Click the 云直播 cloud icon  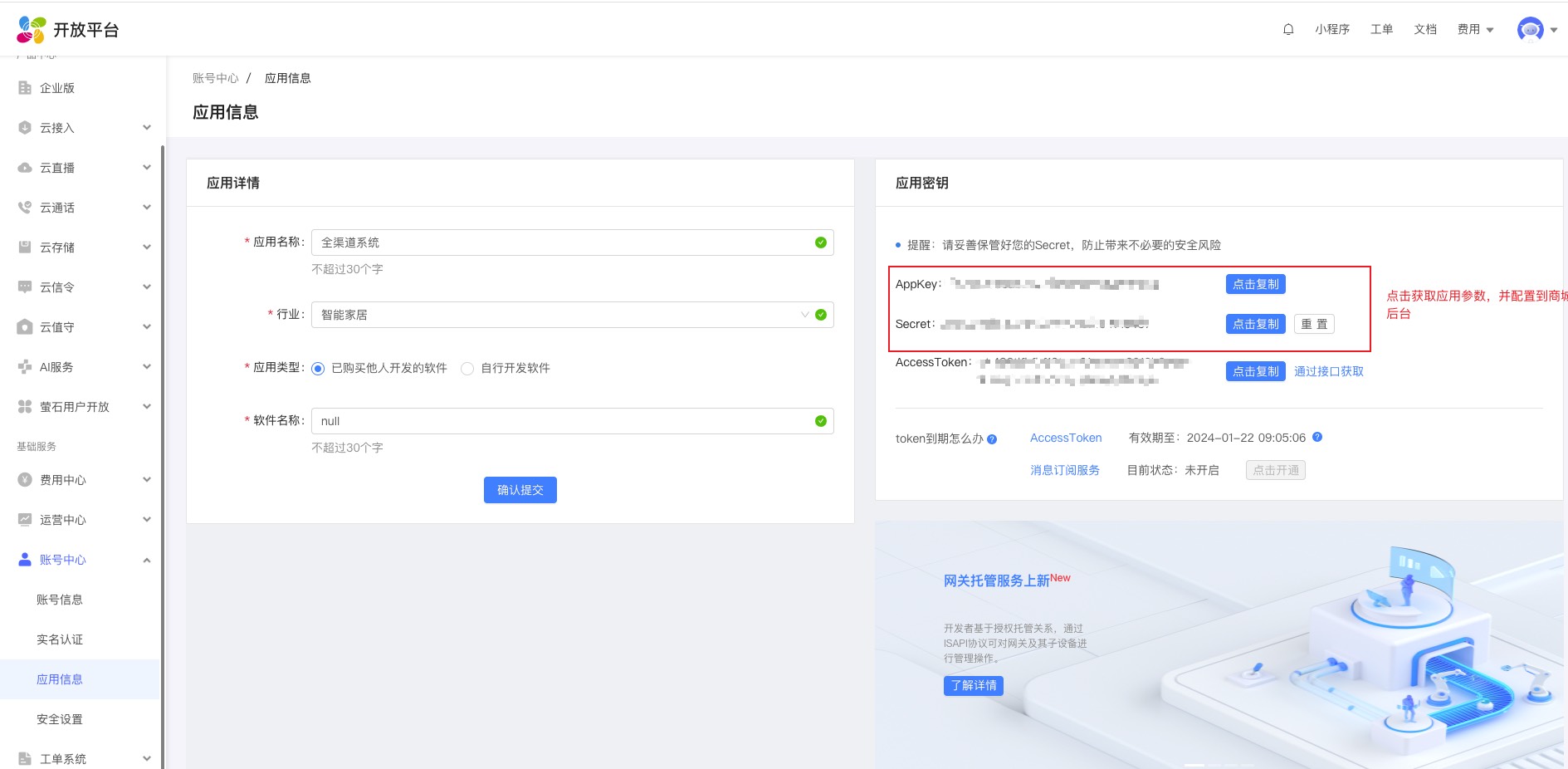25,168
